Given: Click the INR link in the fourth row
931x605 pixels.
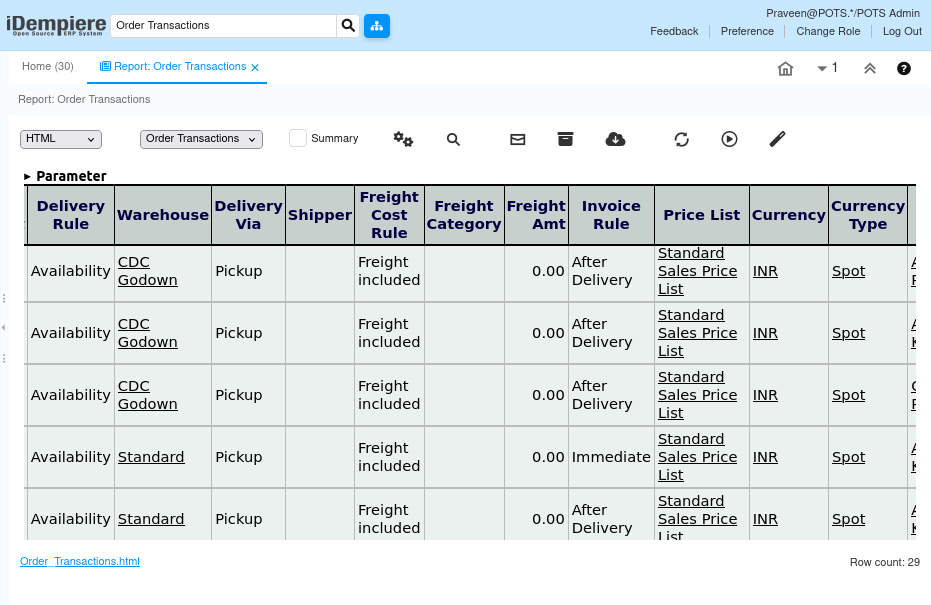Looking at the screenshot, I should point(765,457).
